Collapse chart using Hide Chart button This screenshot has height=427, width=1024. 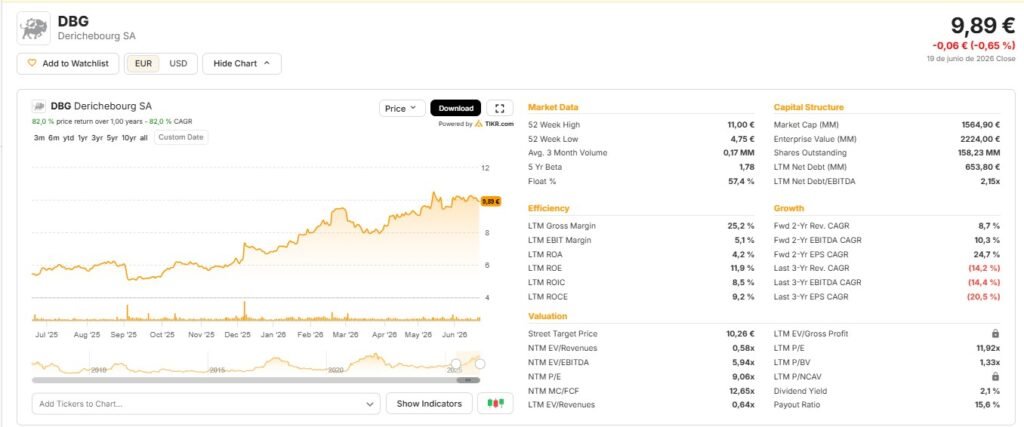click(242, 64)
